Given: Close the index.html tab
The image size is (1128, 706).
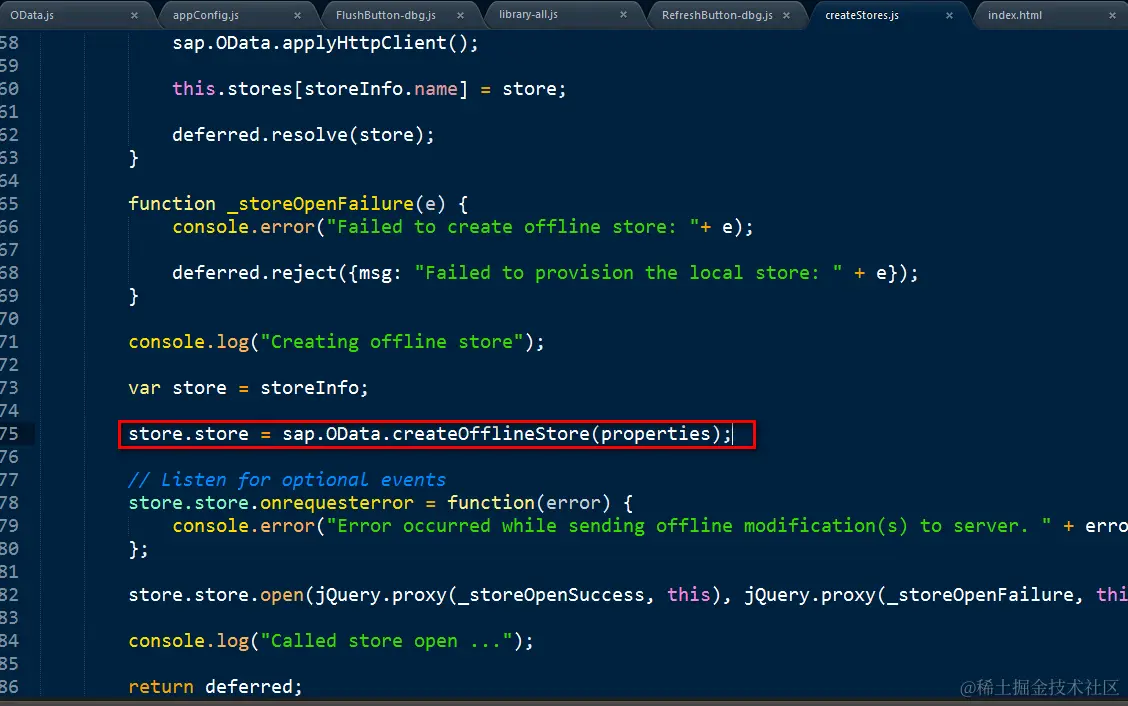Looking at the screenshot, I should pyautogui.click(x=1112, y=15).
